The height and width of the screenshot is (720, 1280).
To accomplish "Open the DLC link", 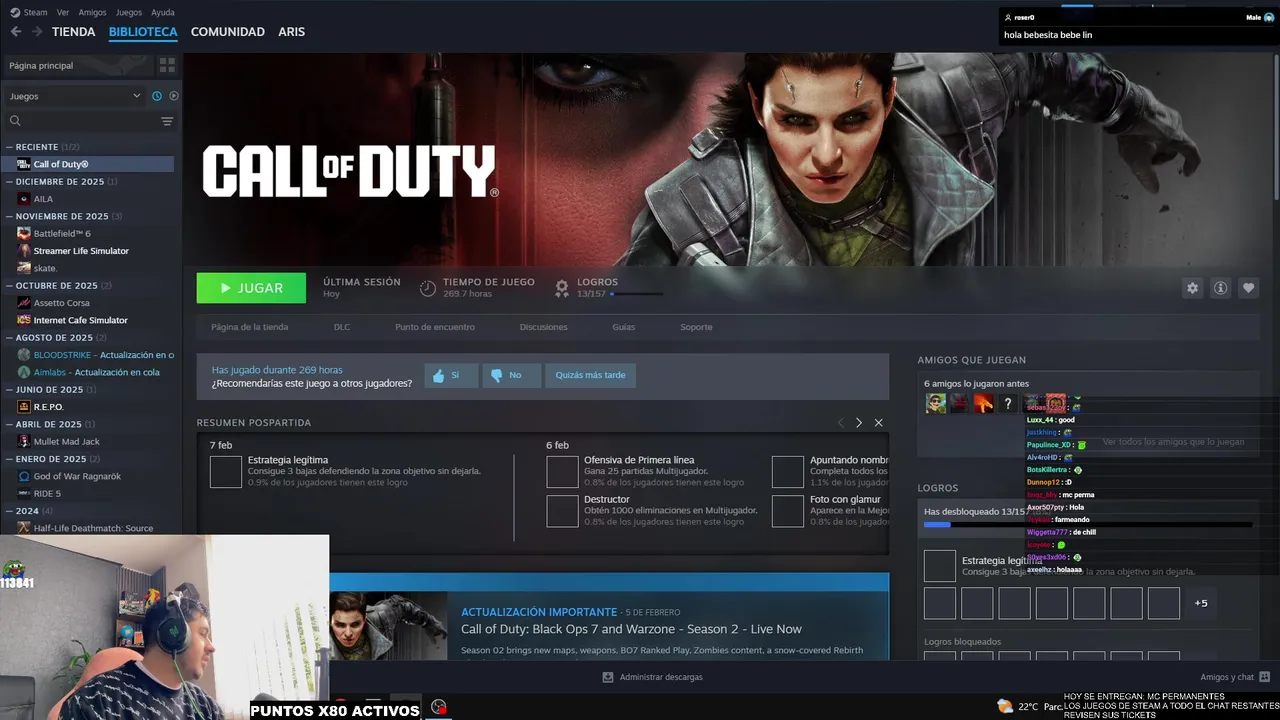I will pos(342,327).
